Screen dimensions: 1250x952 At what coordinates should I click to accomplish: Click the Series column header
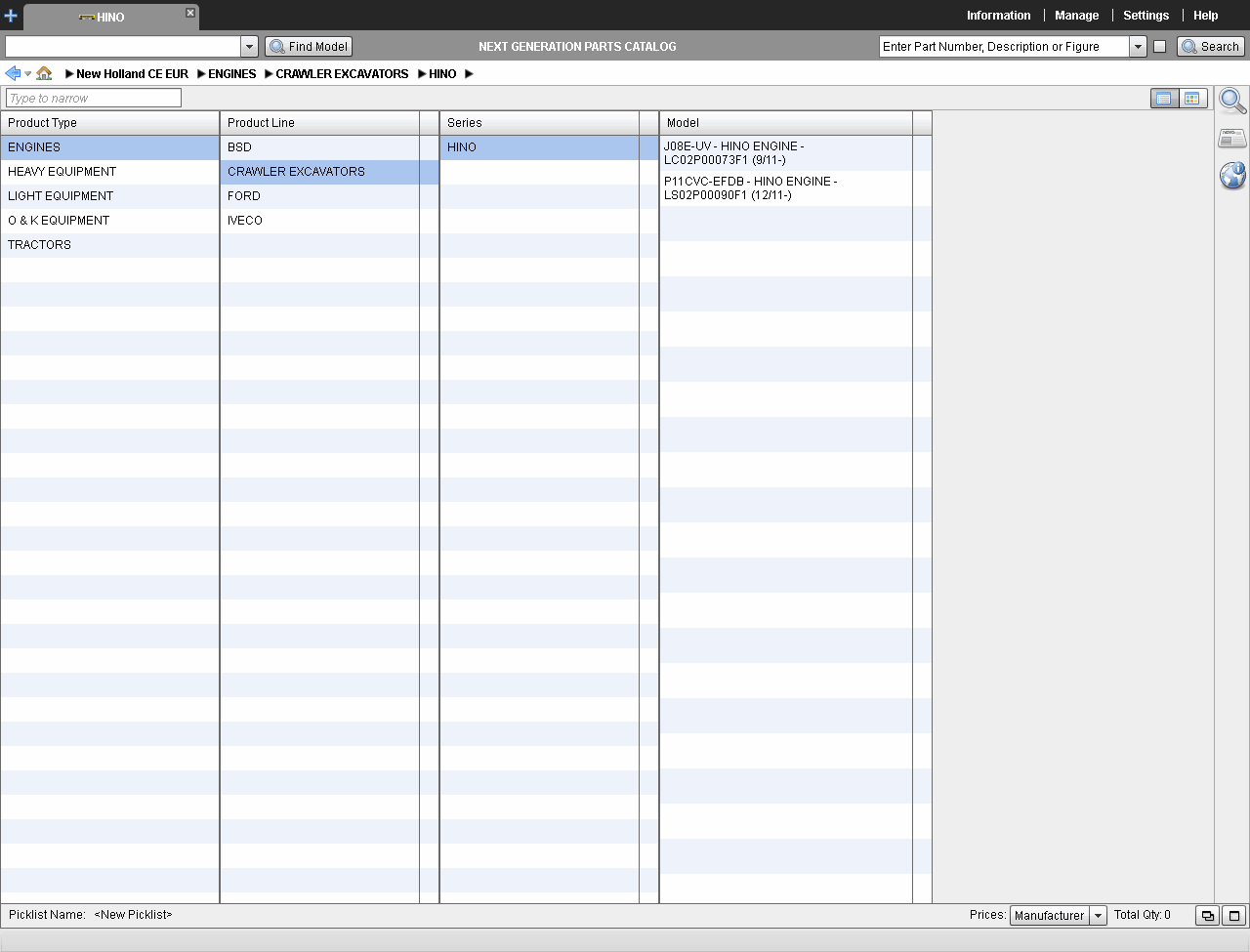tap(540, 123)
